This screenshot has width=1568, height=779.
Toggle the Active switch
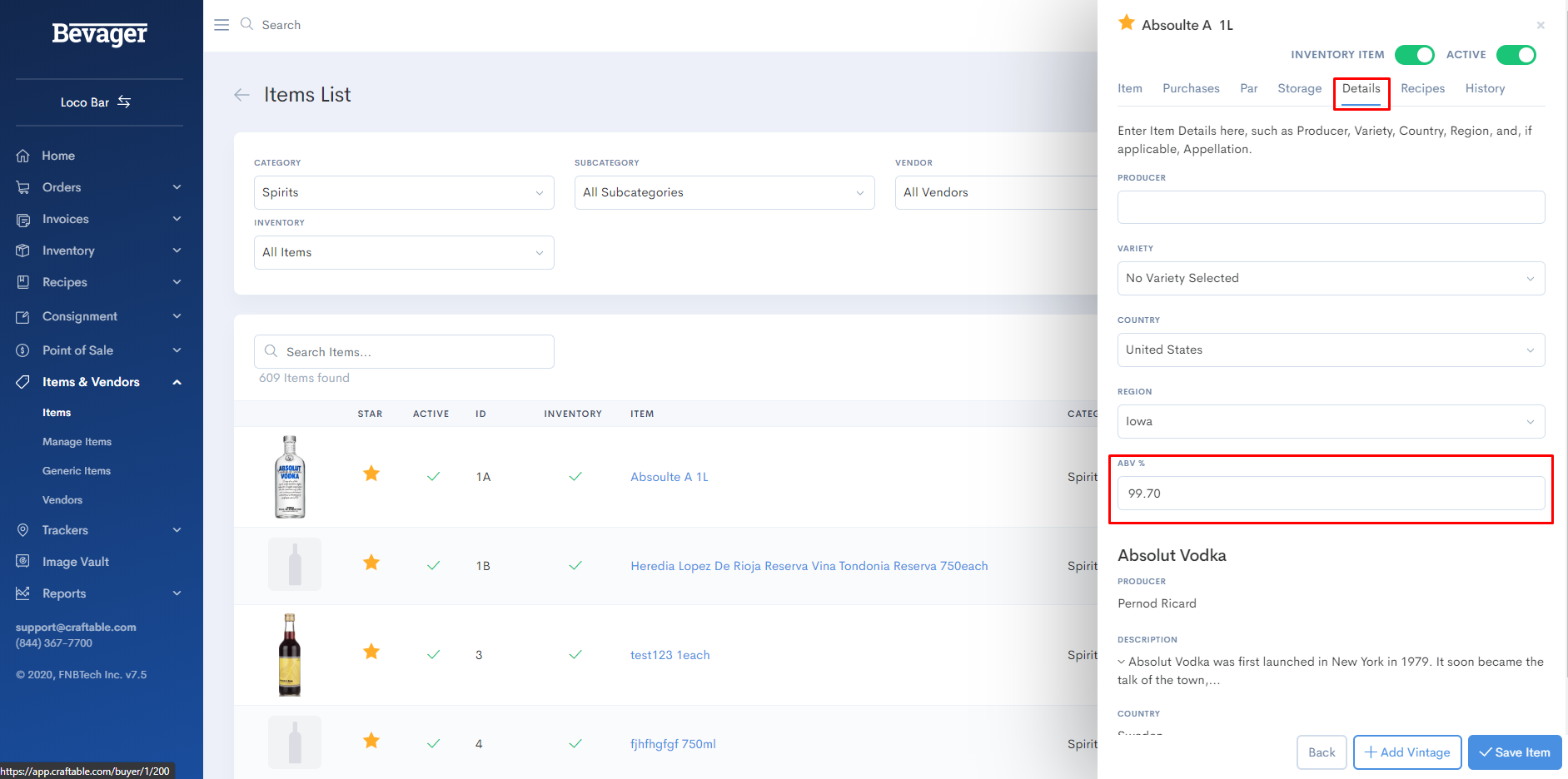pyautogui.click(x=1516, y=55)
